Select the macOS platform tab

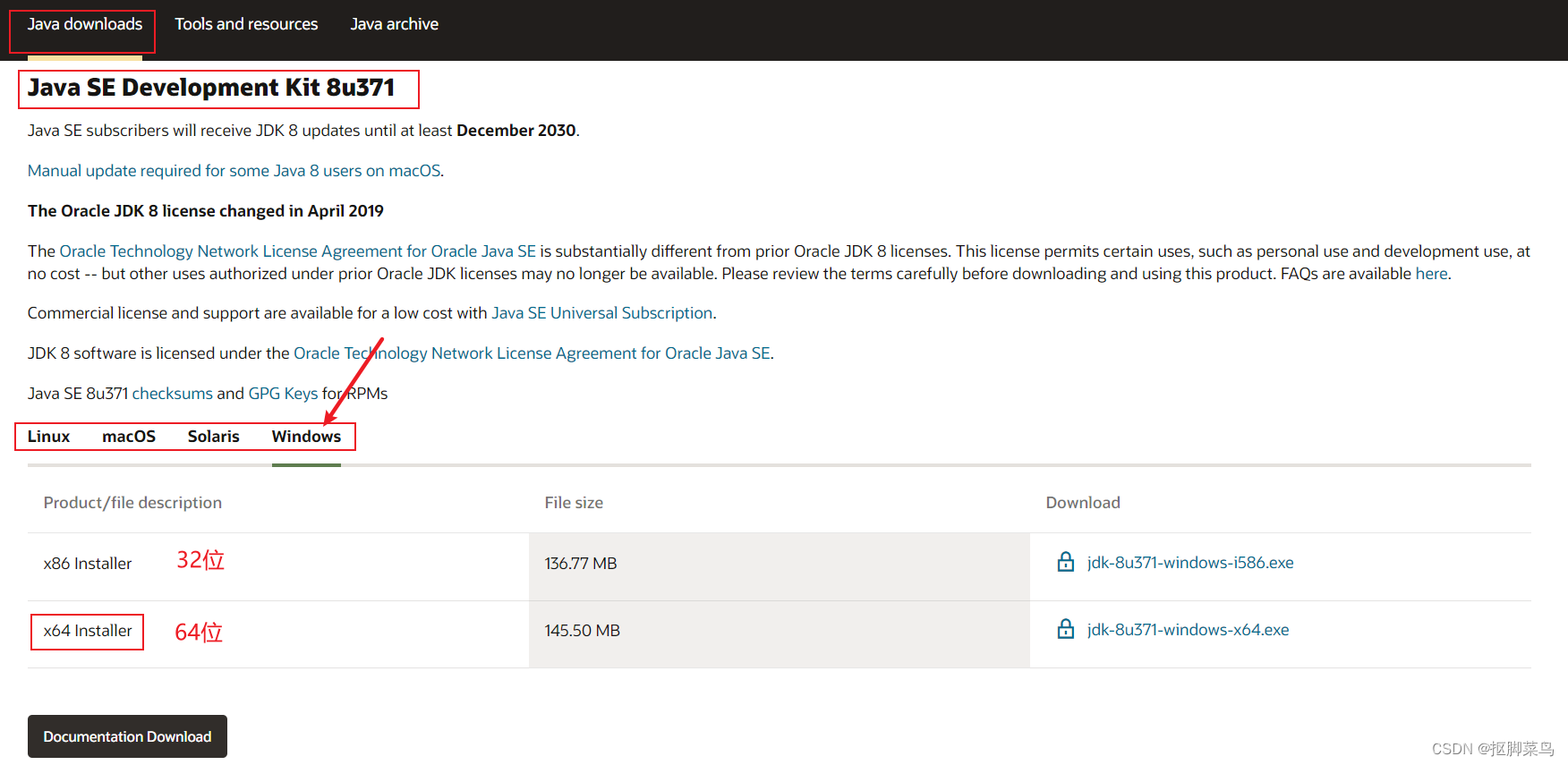click(129, 437)
